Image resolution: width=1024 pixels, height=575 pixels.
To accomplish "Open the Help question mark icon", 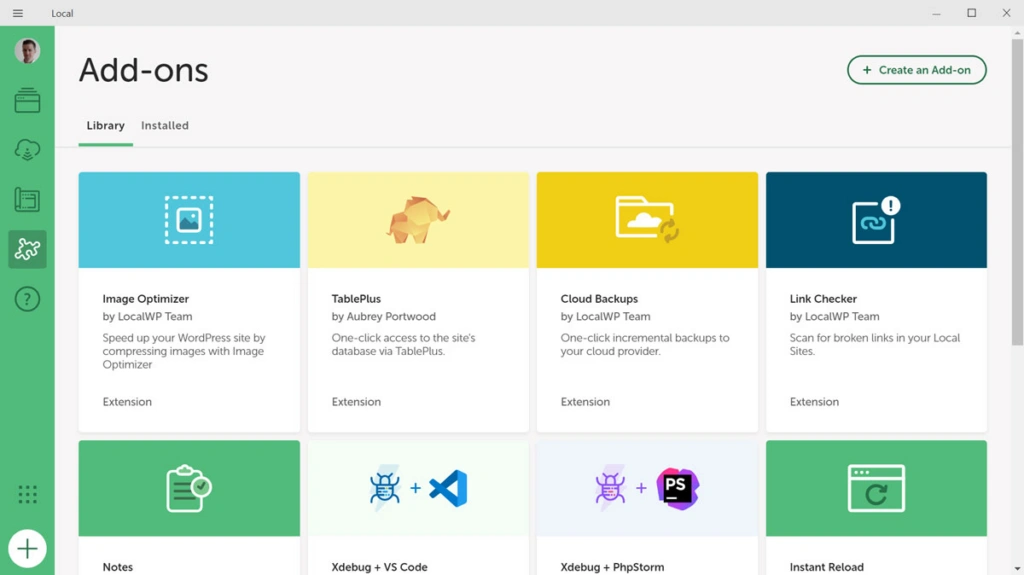I will [27, 299].
